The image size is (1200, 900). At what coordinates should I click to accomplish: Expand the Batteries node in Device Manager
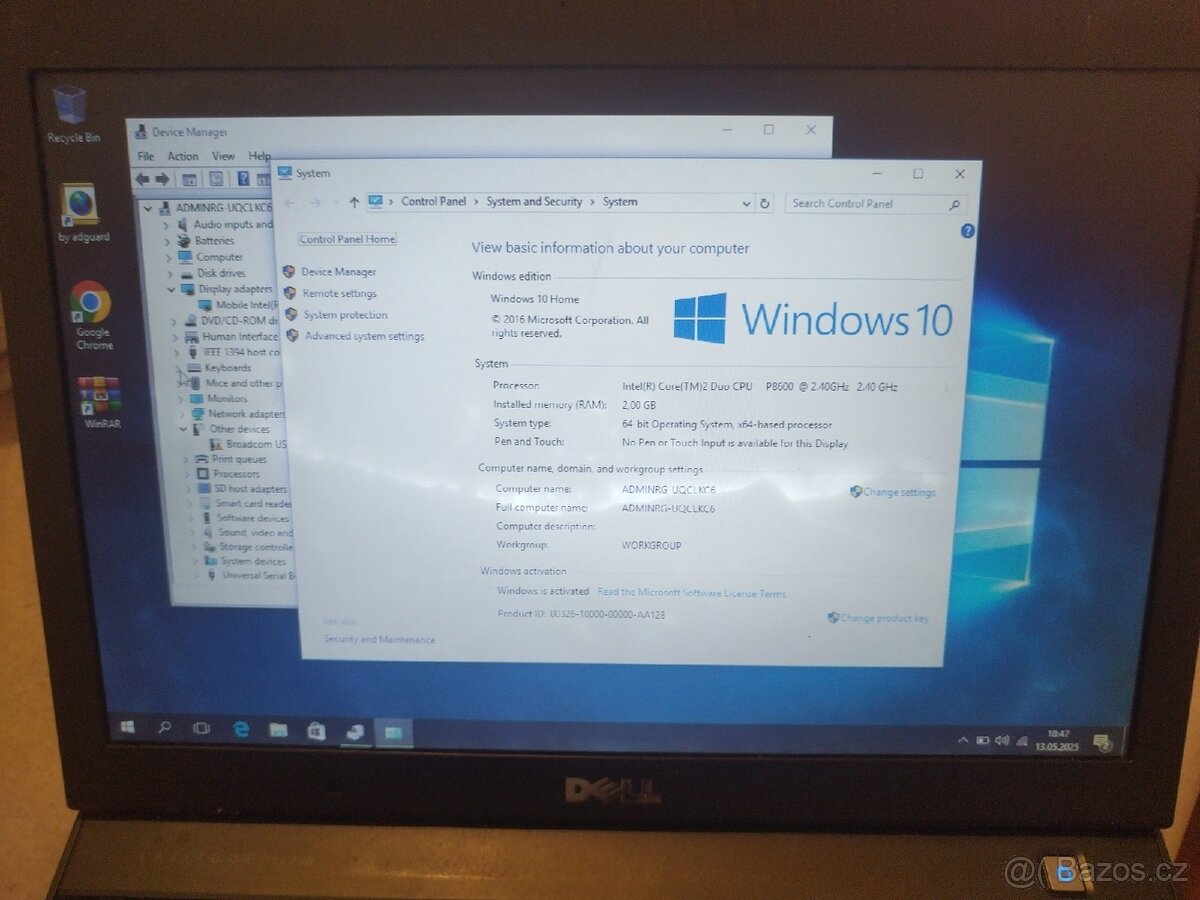pyautogui.click(x=168, y=240)
